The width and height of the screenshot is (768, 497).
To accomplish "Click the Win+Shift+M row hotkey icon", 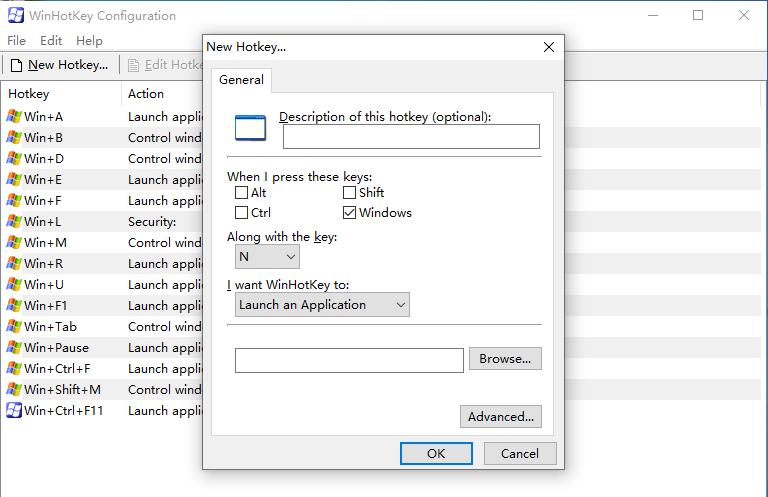I will click(14, 390).
